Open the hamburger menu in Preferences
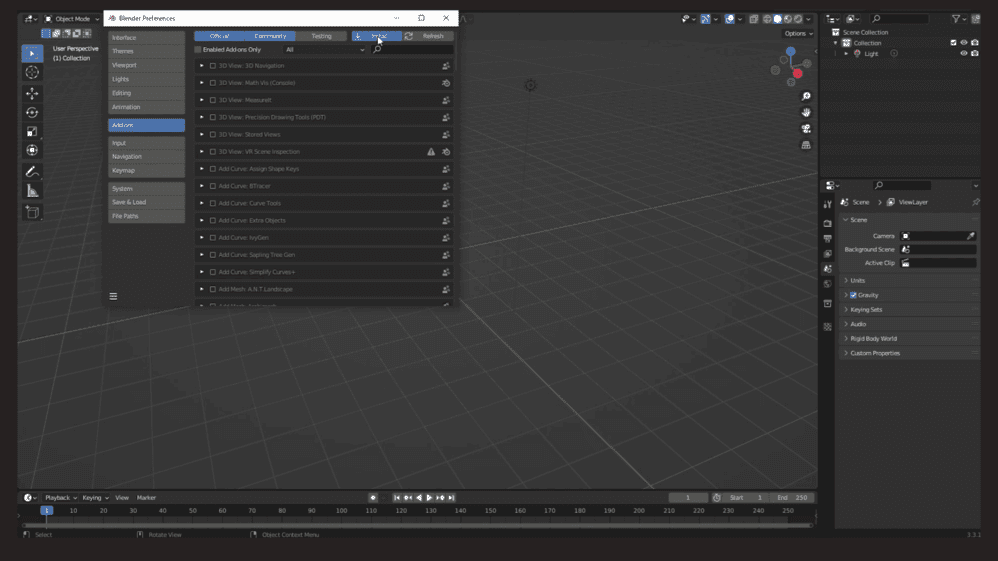The image size is (998, 561). click(x=113, y=296)
